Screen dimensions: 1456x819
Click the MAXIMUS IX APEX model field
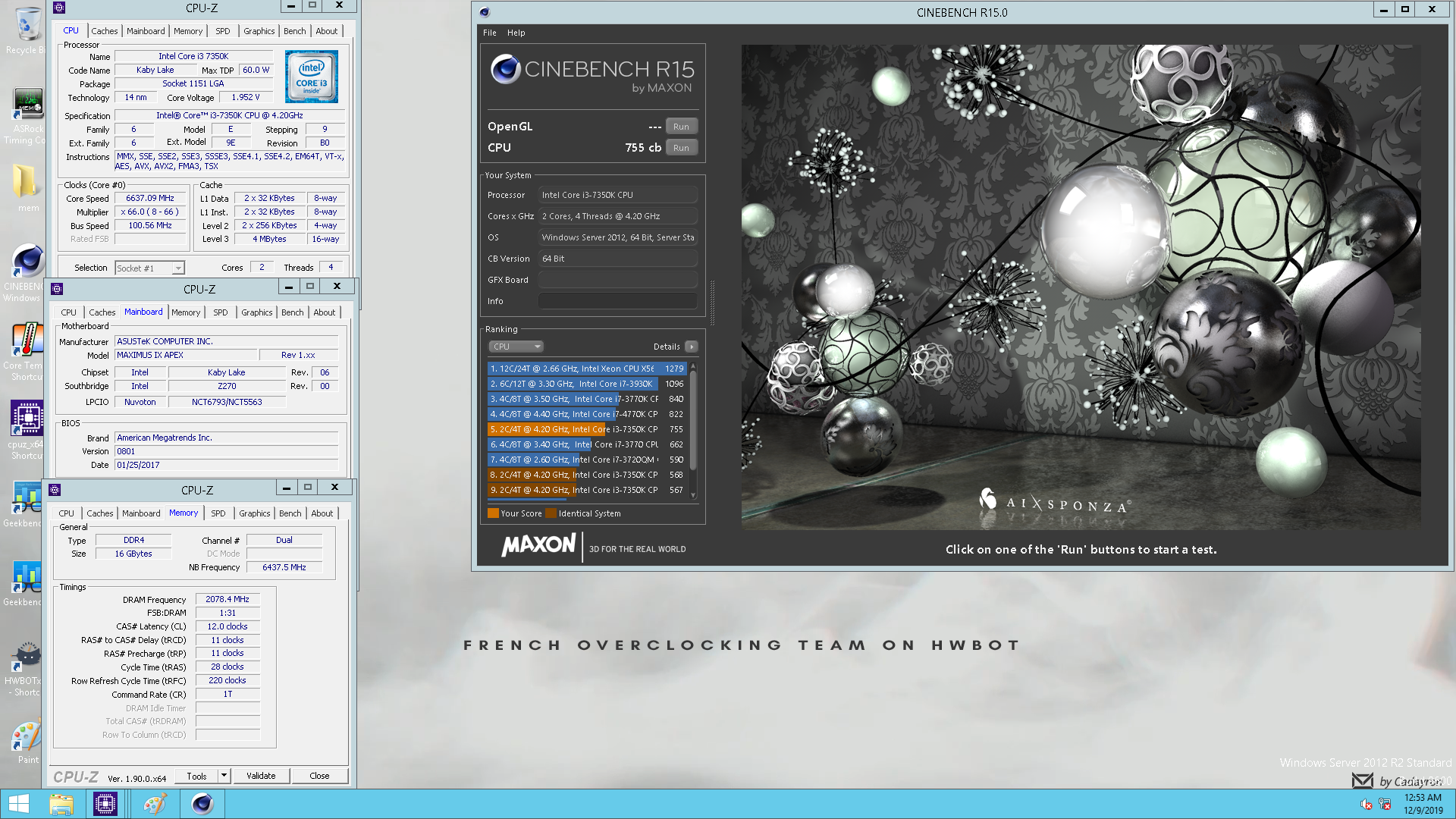(x=185, y=355)
